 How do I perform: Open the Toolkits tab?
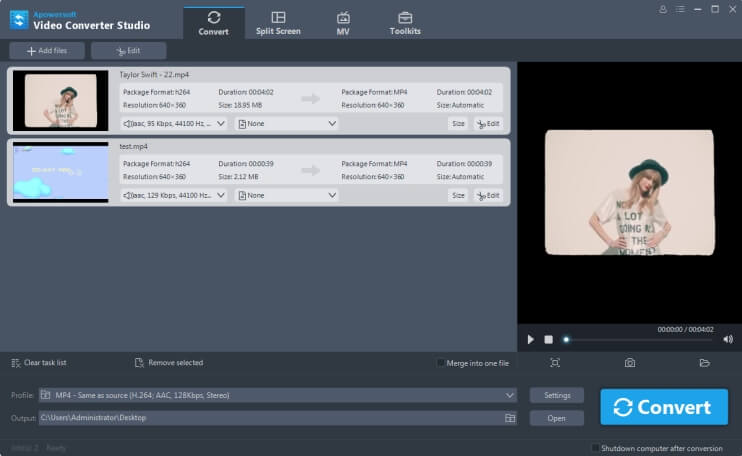point(405,23)
